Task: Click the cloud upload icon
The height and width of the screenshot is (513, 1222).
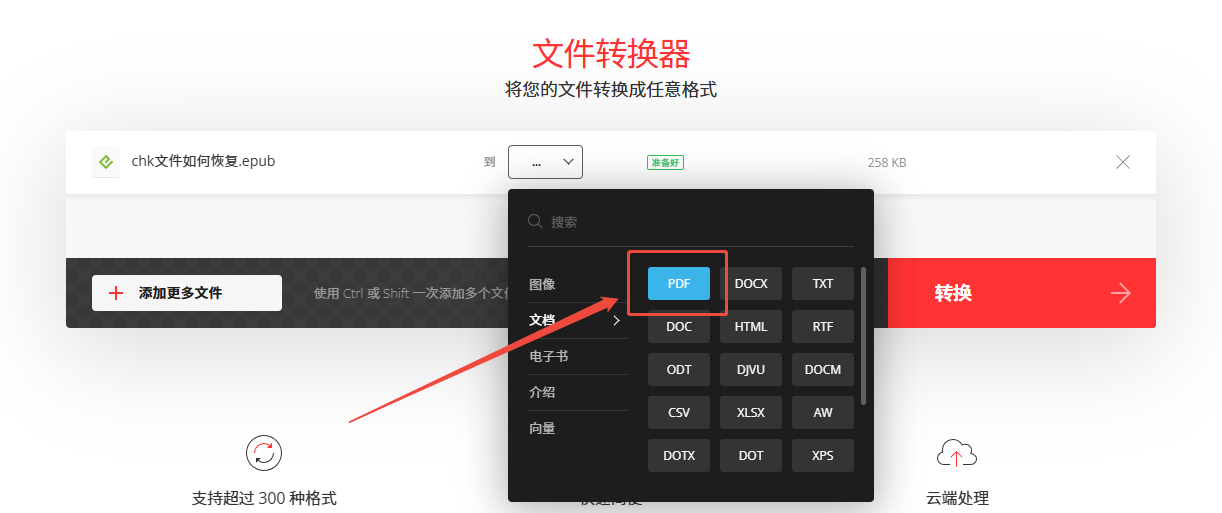Action: [956, 453]
